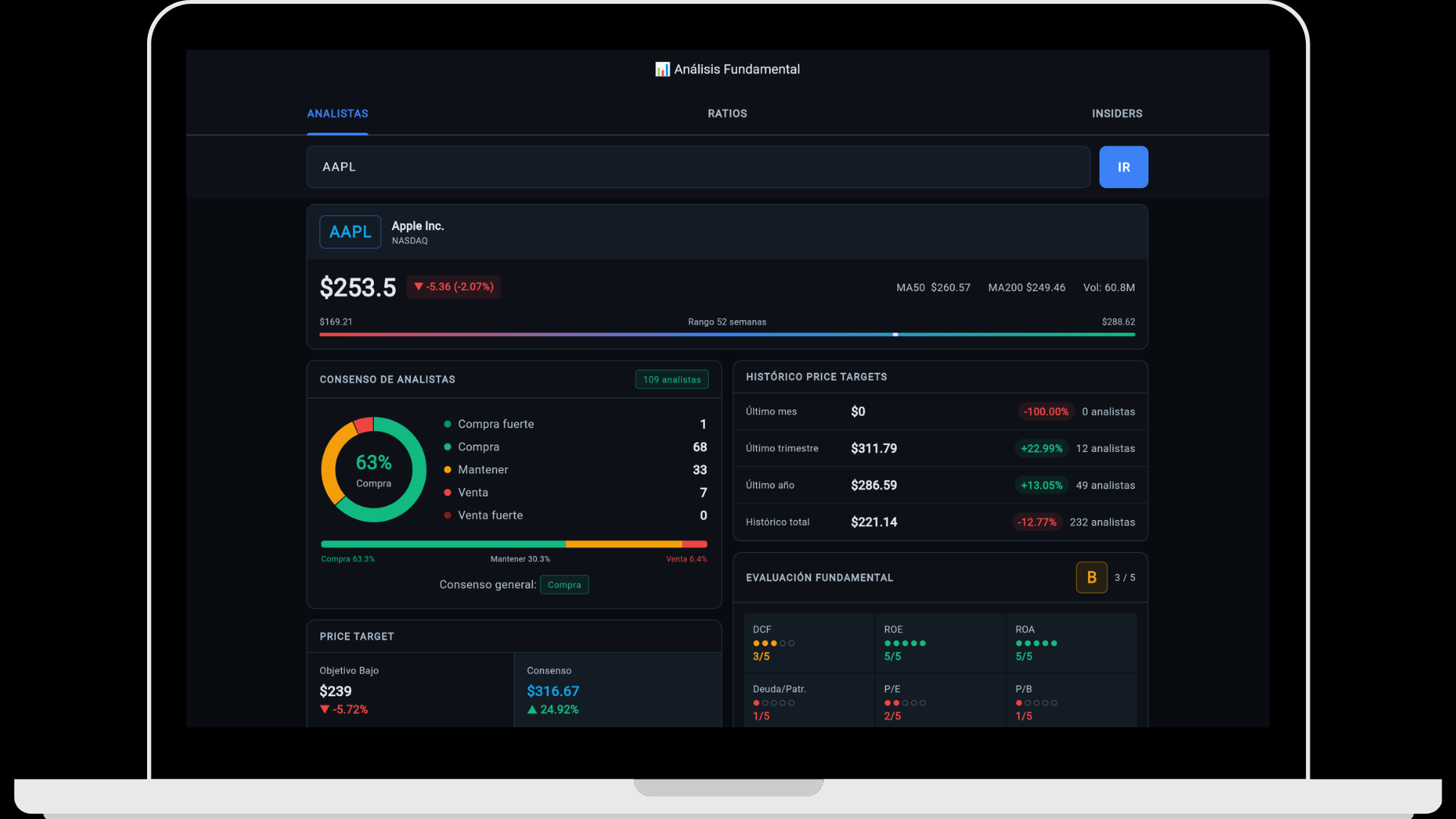Image resolution: width=1456 pixels, height=819 pixels.
Task: Click the green Compra fuerte legend dot
Action: click(x=447, y=424)
